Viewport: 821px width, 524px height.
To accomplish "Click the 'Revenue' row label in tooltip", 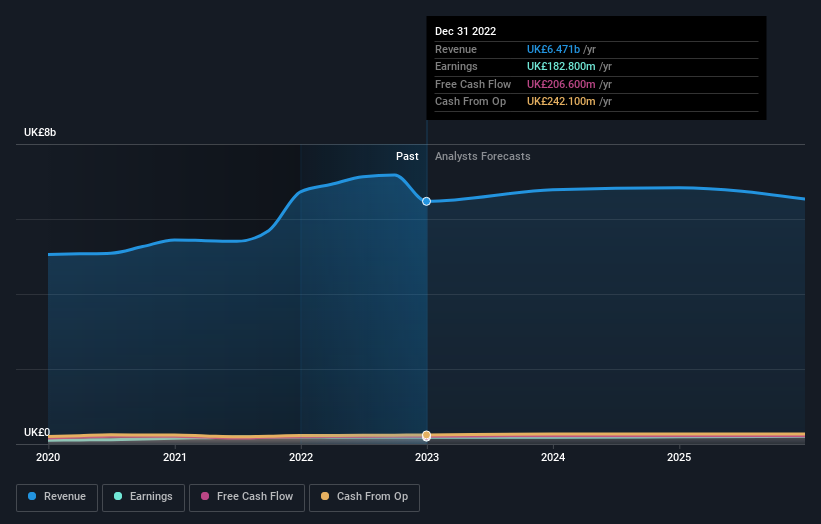I will [x=456, y=49].
